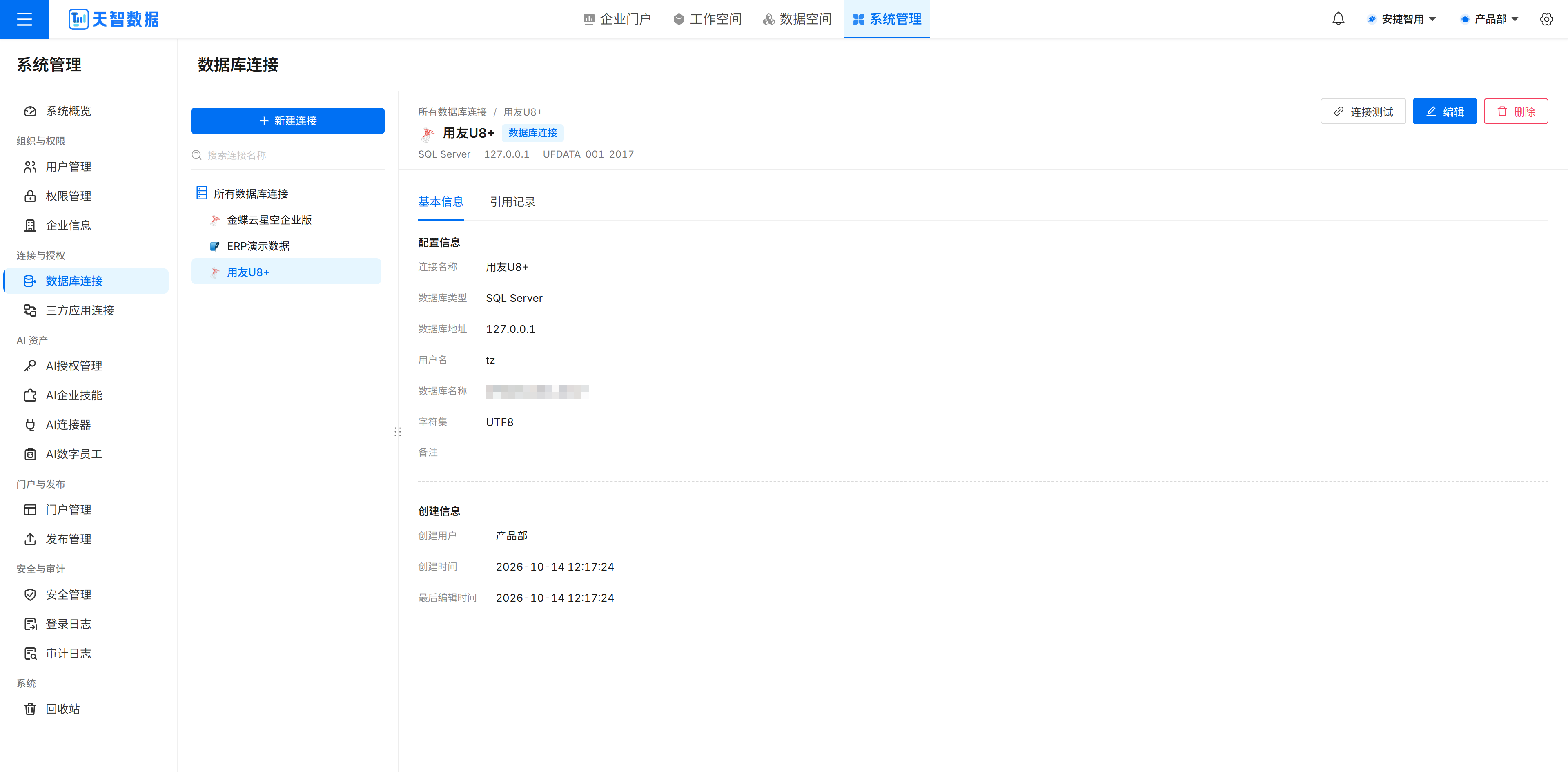The height and width of the screenshot is (772, 1568).
Task: Select 用友U8+ connection in list
Action: pyautogui.click(x=286, y=272)
